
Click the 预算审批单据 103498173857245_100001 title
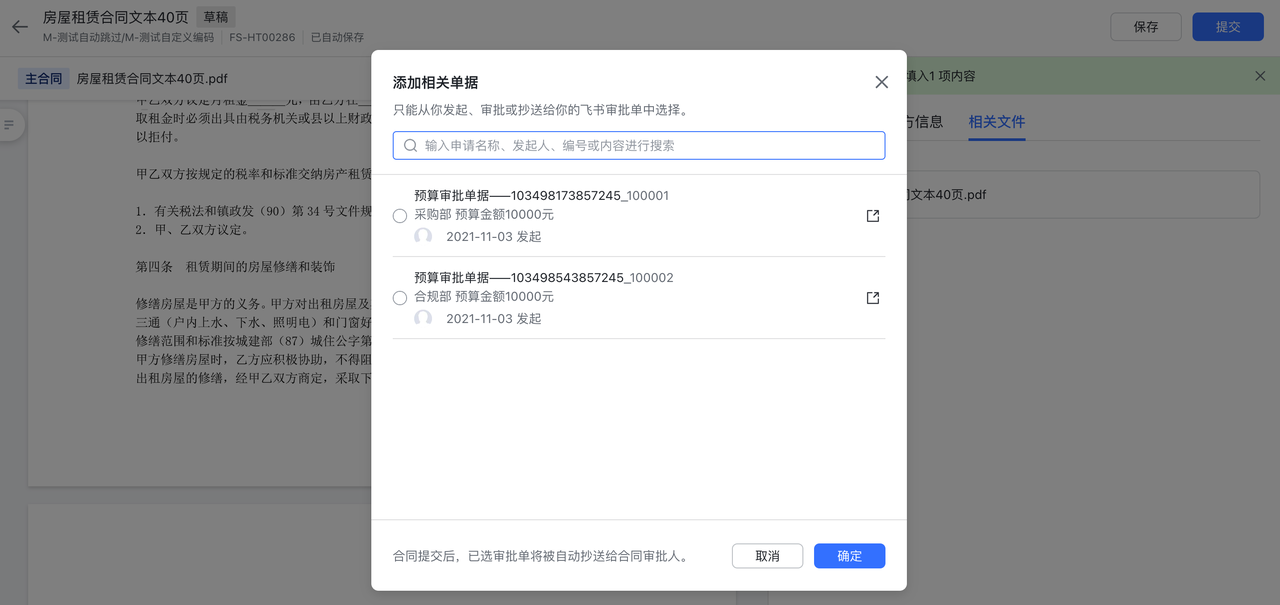pos(541,196)
